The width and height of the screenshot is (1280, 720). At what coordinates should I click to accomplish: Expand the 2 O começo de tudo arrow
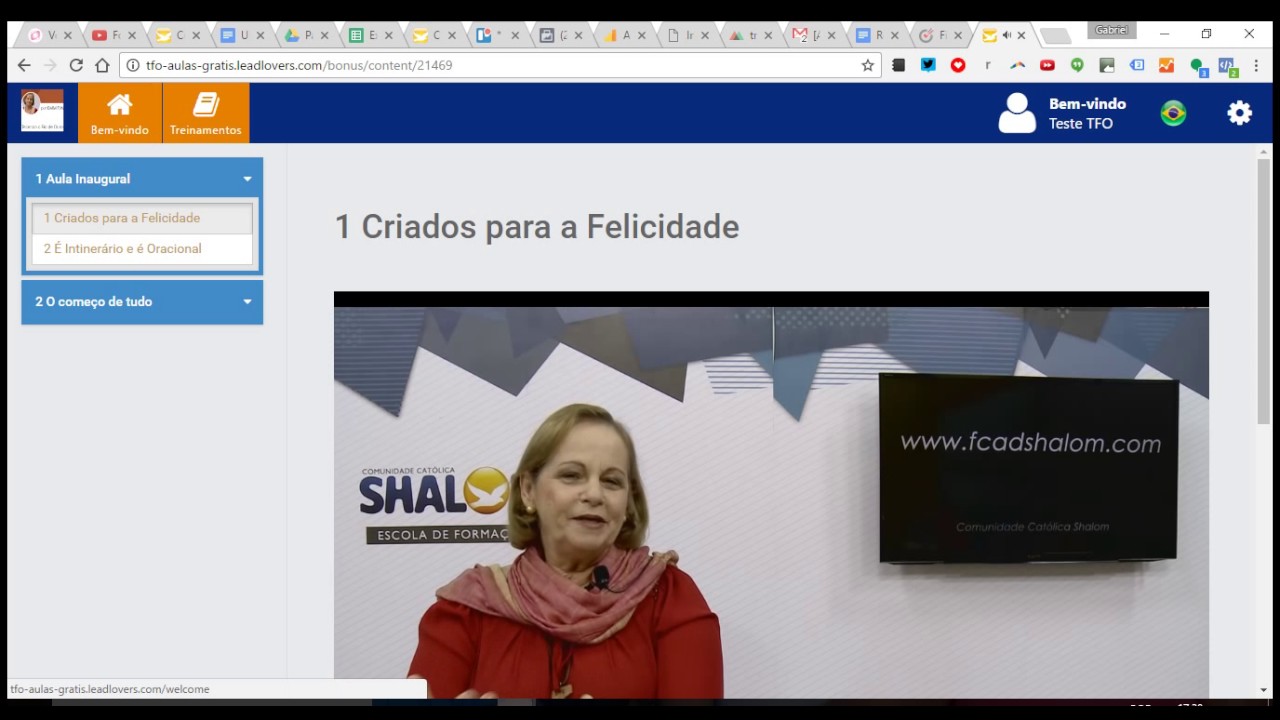[x=247, y=302]
